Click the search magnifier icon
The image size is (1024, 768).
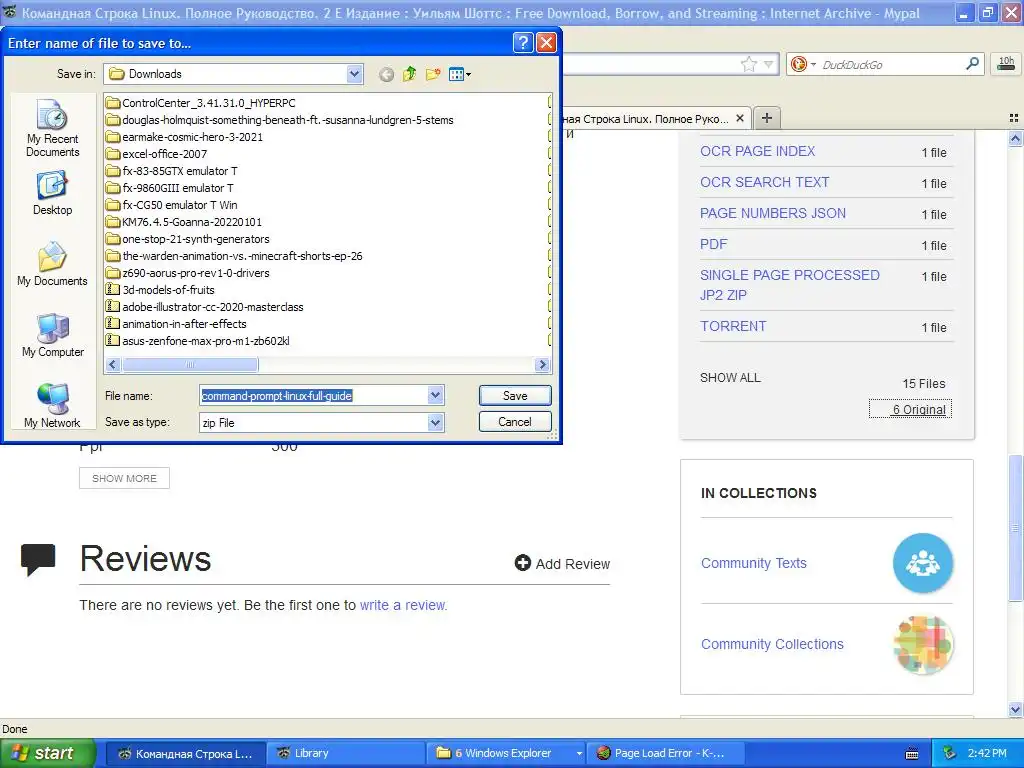point(972,63)
